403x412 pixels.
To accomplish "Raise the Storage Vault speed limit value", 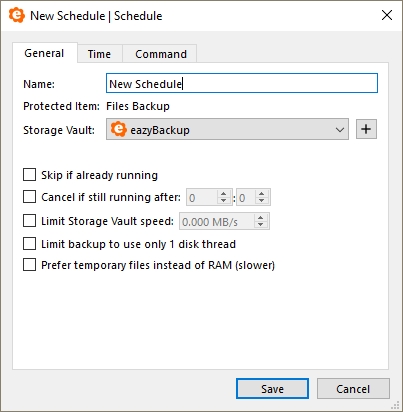I will pos(261,218).
